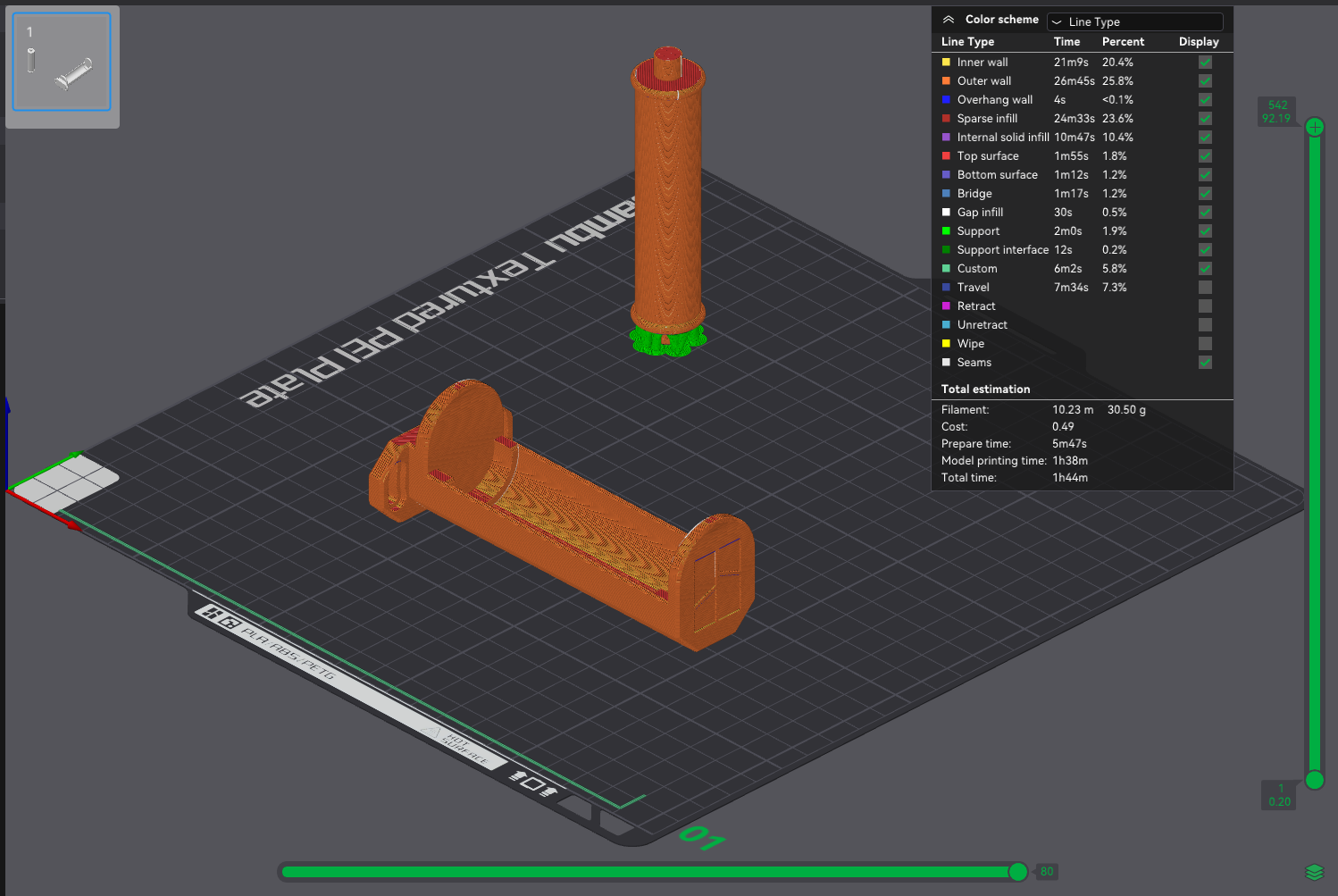Toggle Inner wall display checkbox
Image resolution: width=1338 pixels, height=896 pixels.
1205,63
